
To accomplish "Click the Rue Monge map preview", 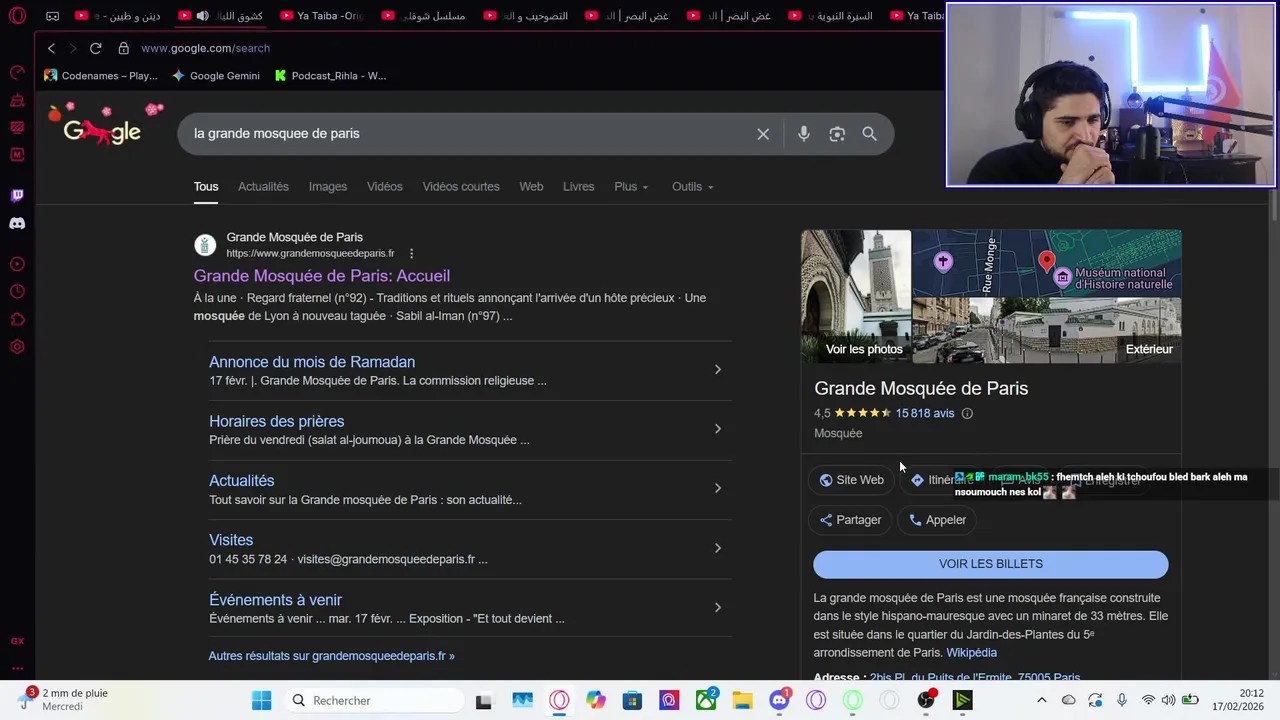I will point(1047,263).
